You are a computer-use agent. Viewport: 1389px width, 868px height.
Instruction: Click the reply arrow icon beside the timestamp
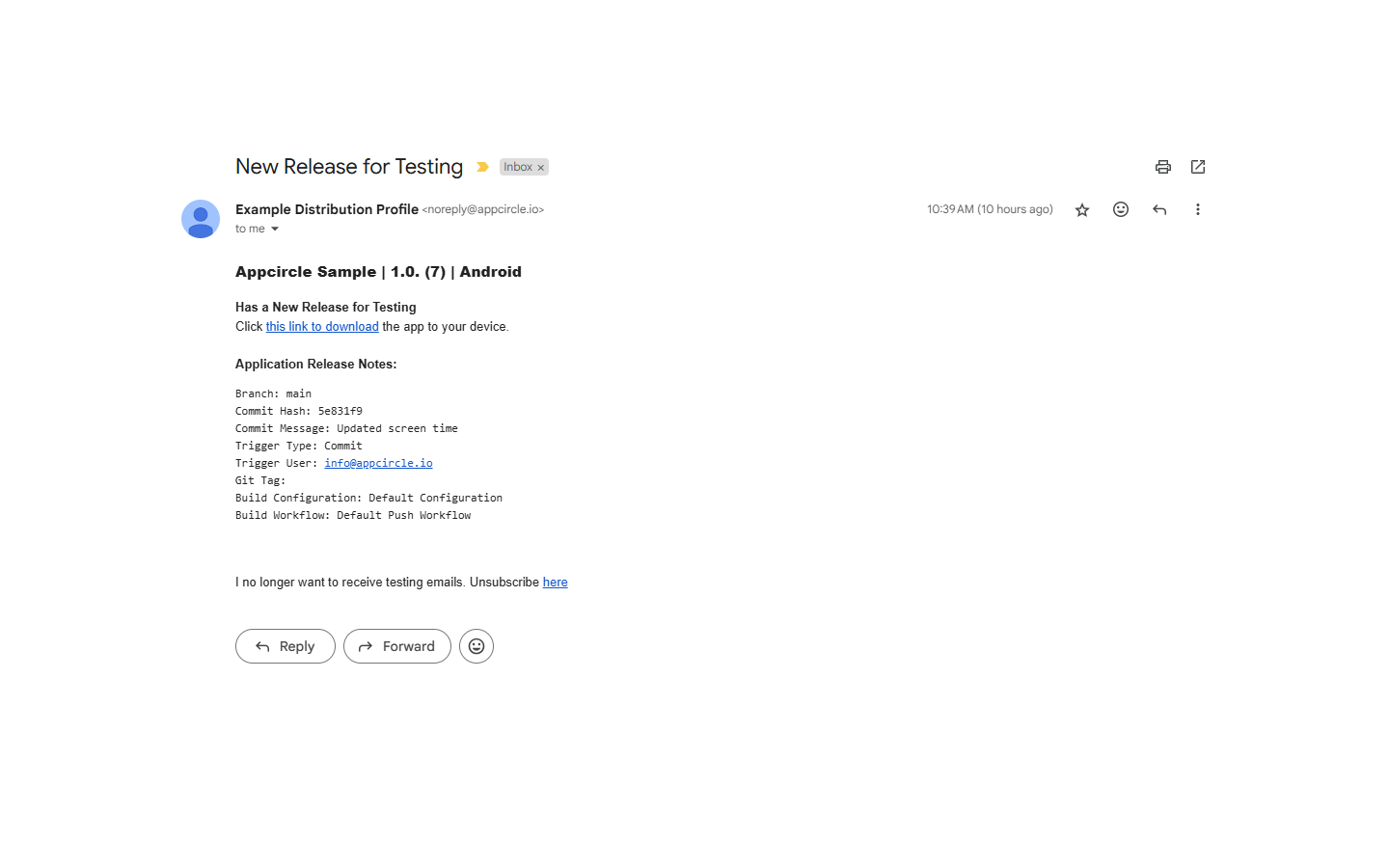coord(1158,209)
